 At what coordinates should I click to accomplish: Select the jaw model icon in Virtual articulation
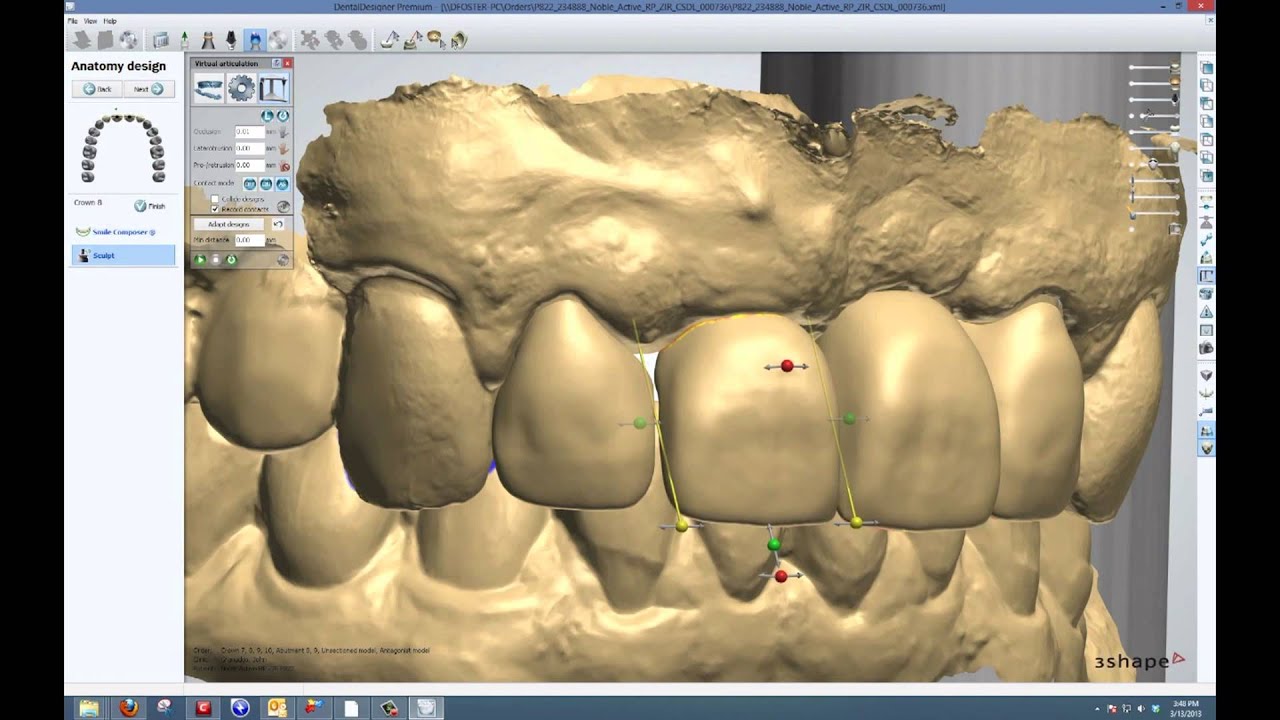(x=209, y=89)
